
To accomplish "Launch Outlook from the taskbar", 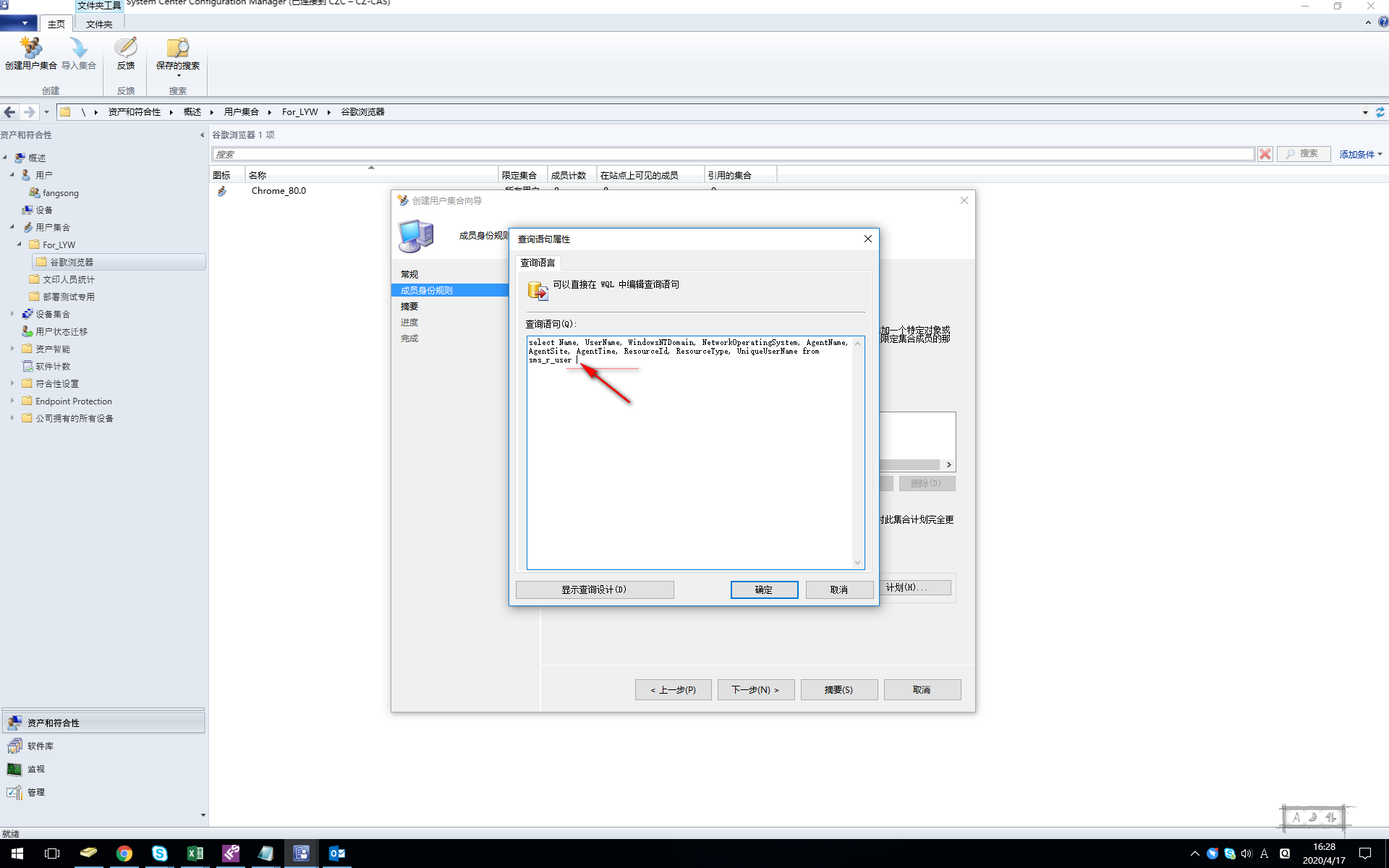I will (336, 854).
